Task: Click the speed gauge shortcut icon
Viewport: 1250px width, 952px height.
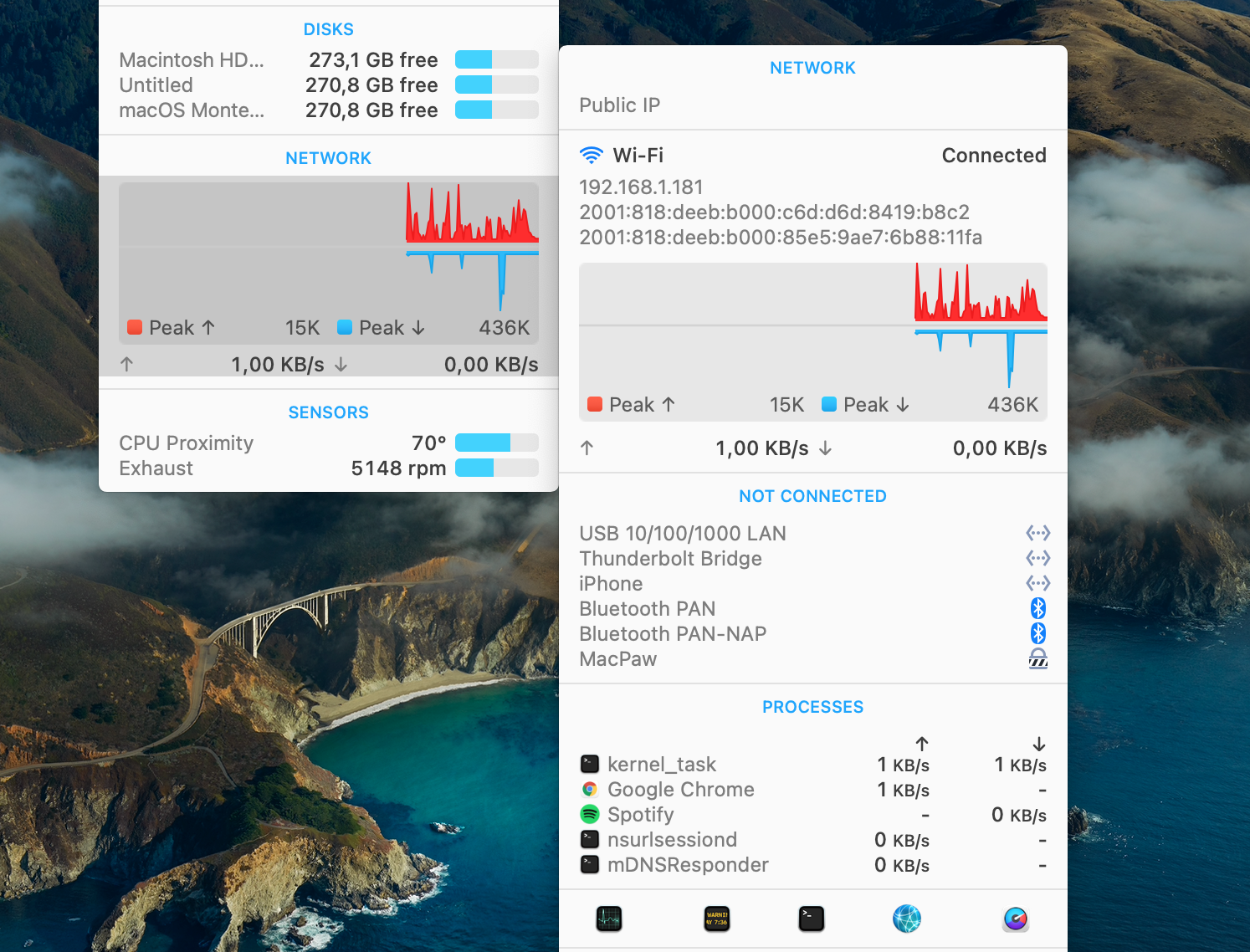Action: coord(1015,919)
